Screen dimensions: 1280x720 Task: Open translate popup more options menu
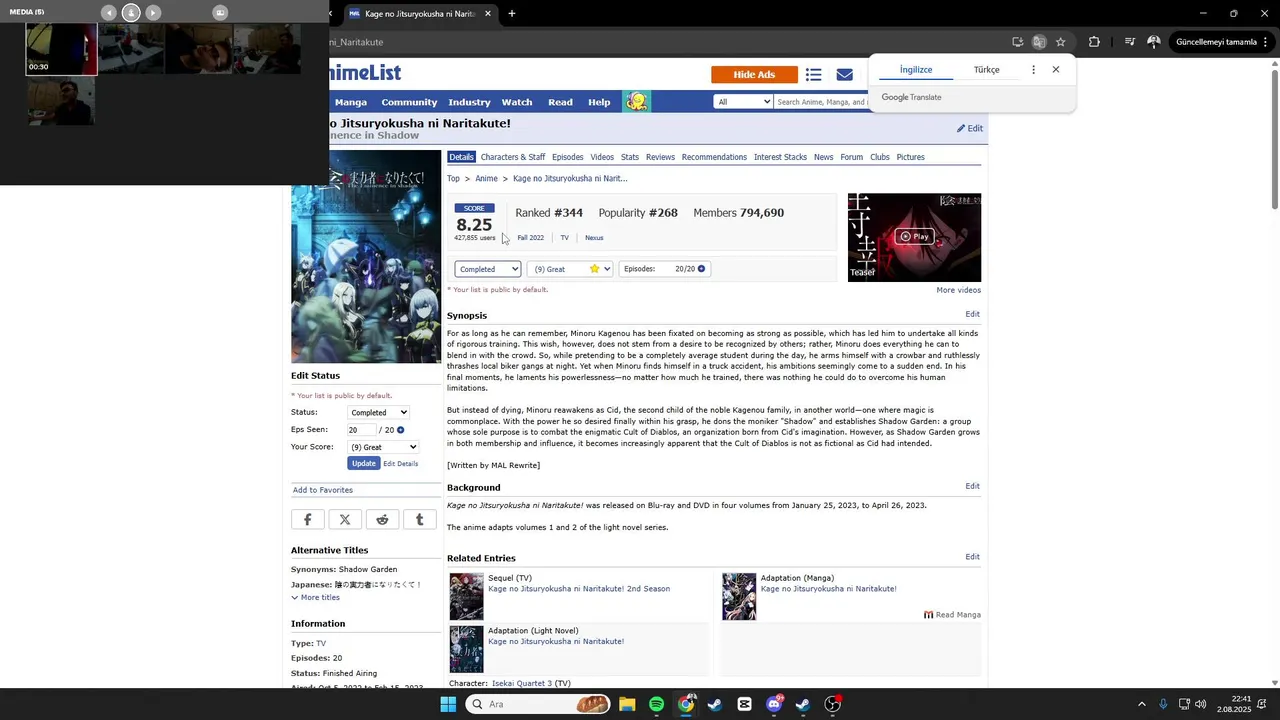click(1033, 70)
